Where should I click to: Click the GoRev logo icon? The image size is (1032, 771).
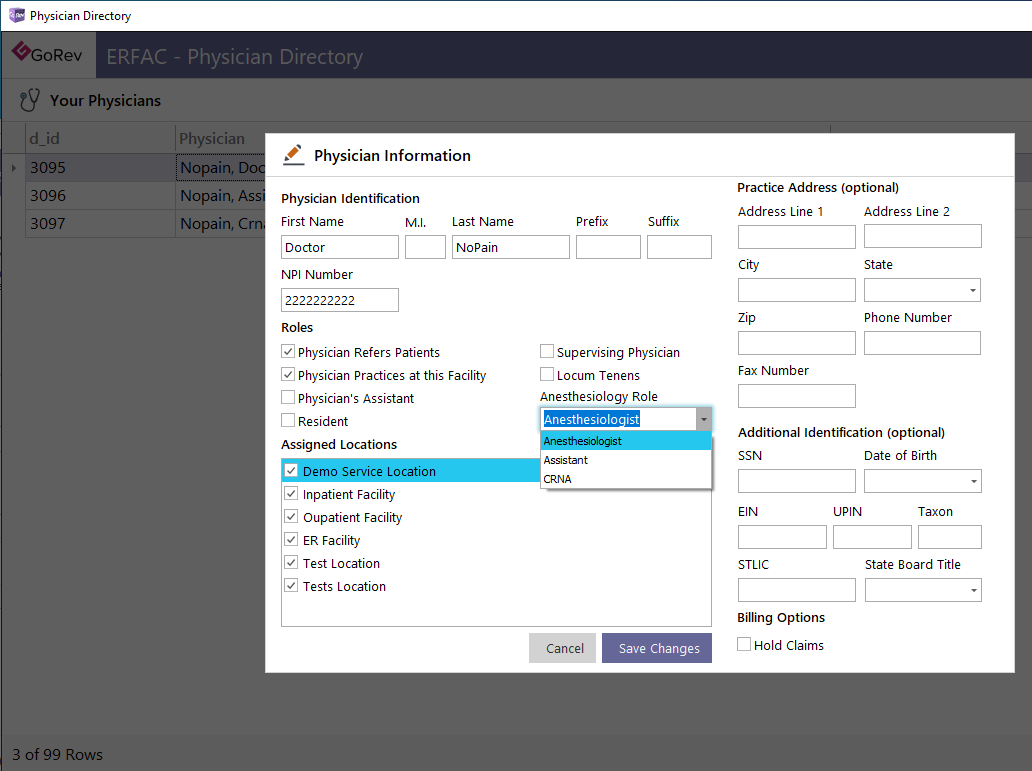[x=21, y=51]
